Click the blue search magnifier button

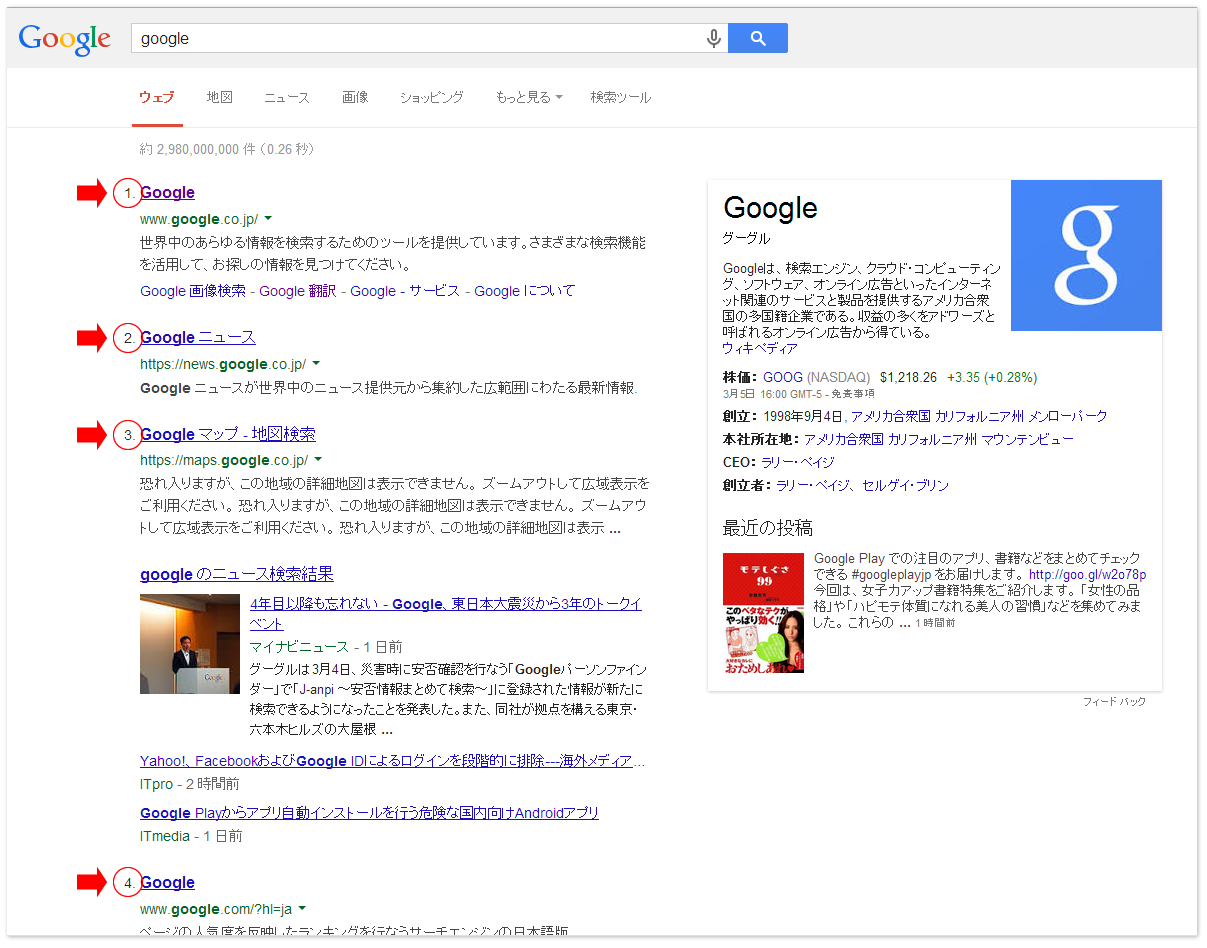(x=757, y=39)
